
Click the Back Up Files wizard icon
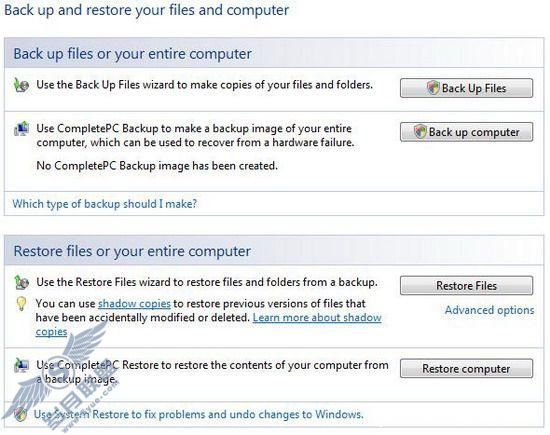21,85
